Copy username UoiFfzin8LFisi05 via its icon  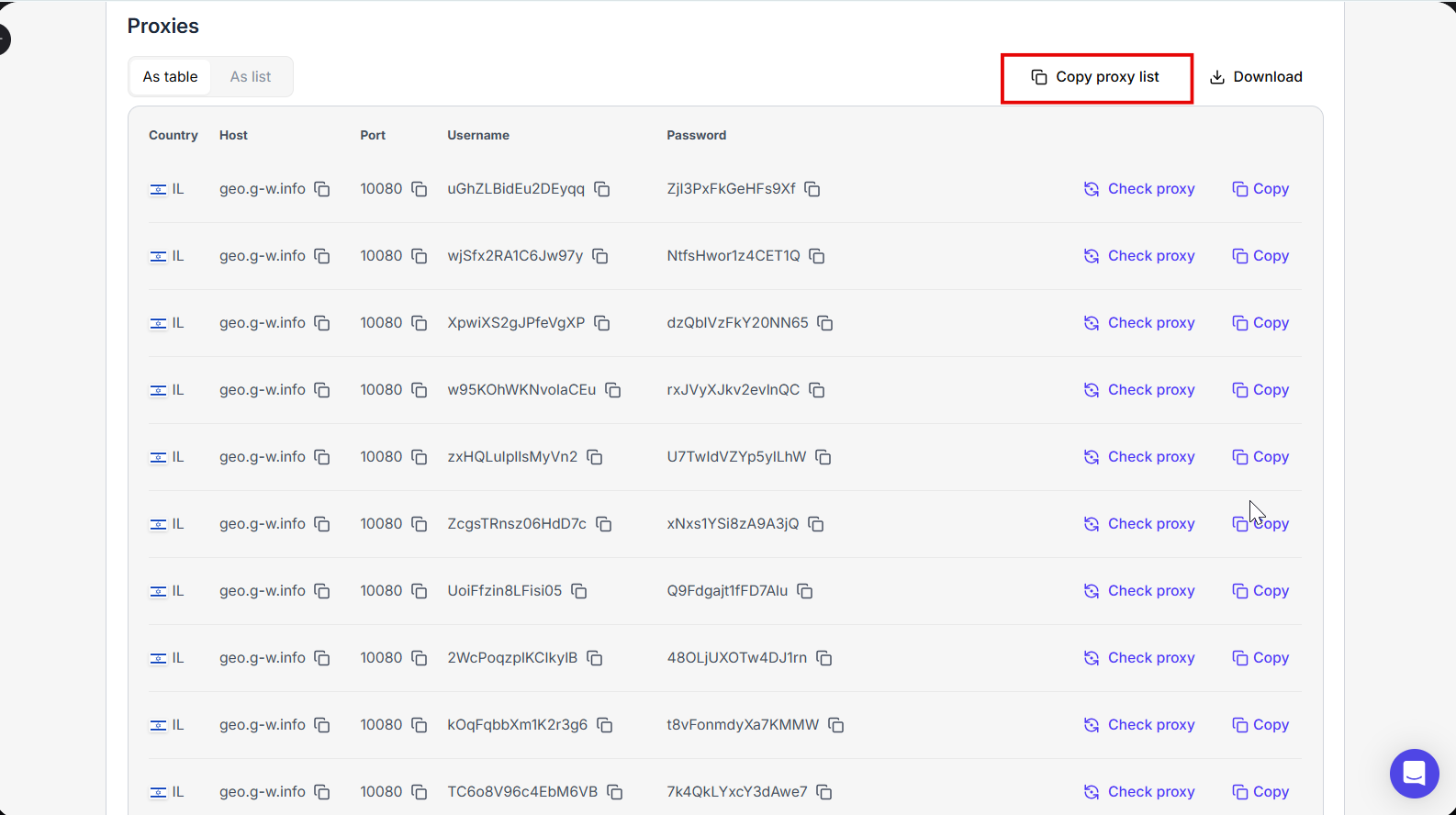coord(579,591)
